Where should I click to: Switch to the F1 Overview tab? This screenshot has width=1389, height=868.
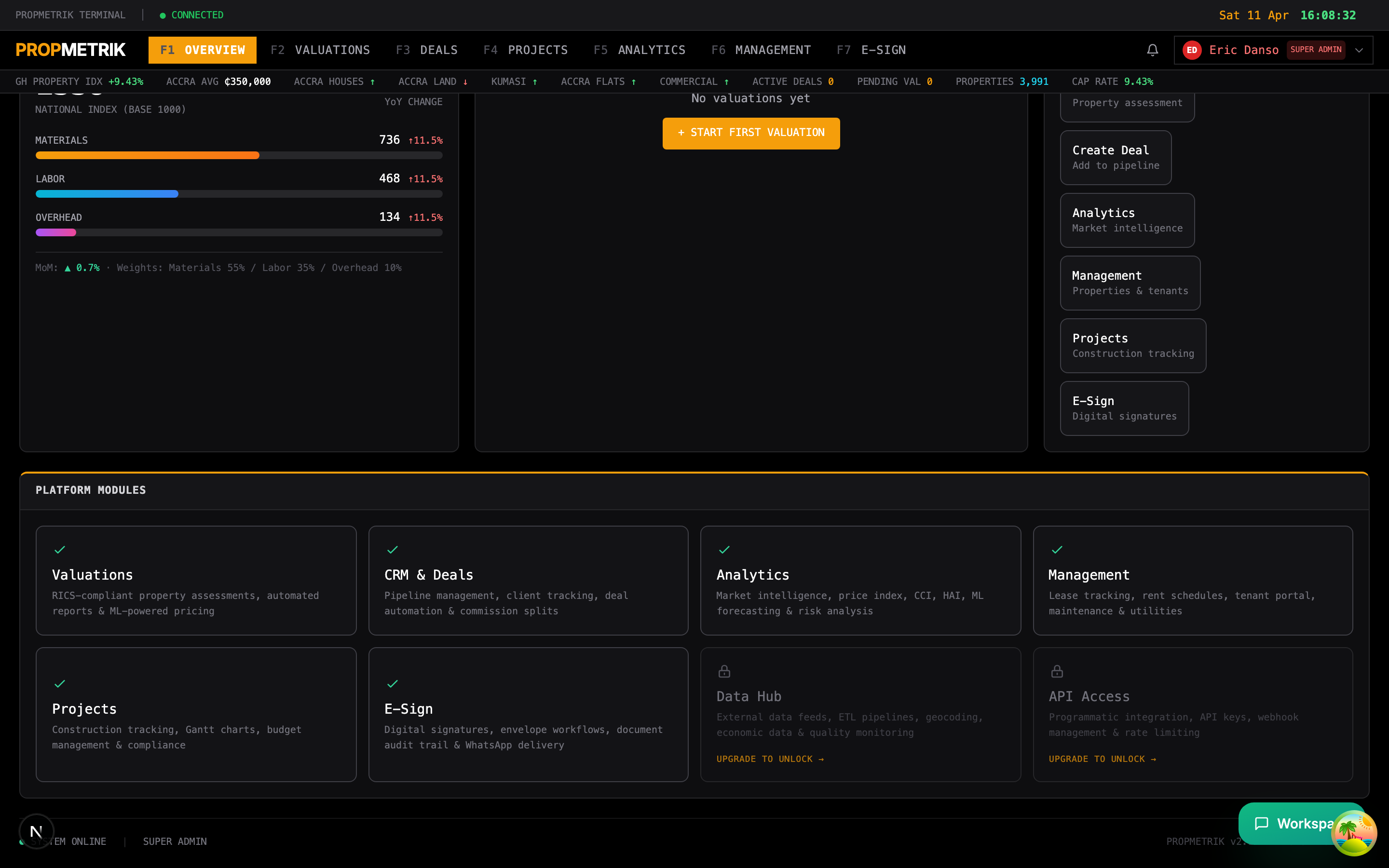tap(202, 50)
